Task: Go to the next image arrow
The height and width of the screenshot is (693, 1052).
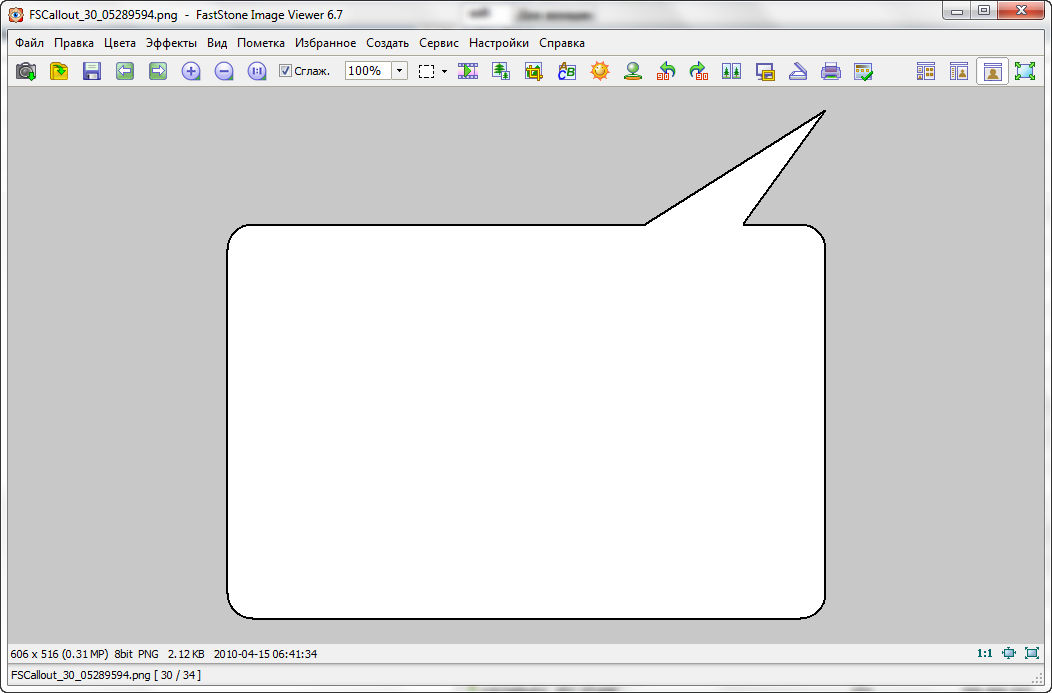Action: (x=157, y=71)
